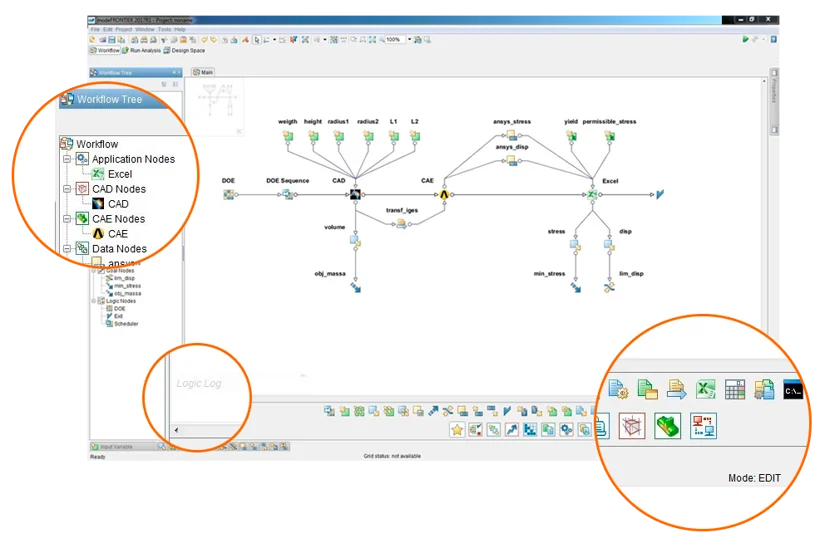The image size is (825, 548).
Task: Collapse the CAD Nodes tree branch
Action: 67,189
